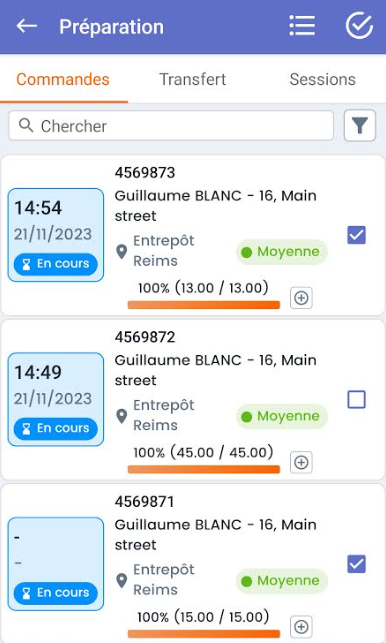Tap plus icon on order 4569871
386x643 pixels.
tap(301, 626)
